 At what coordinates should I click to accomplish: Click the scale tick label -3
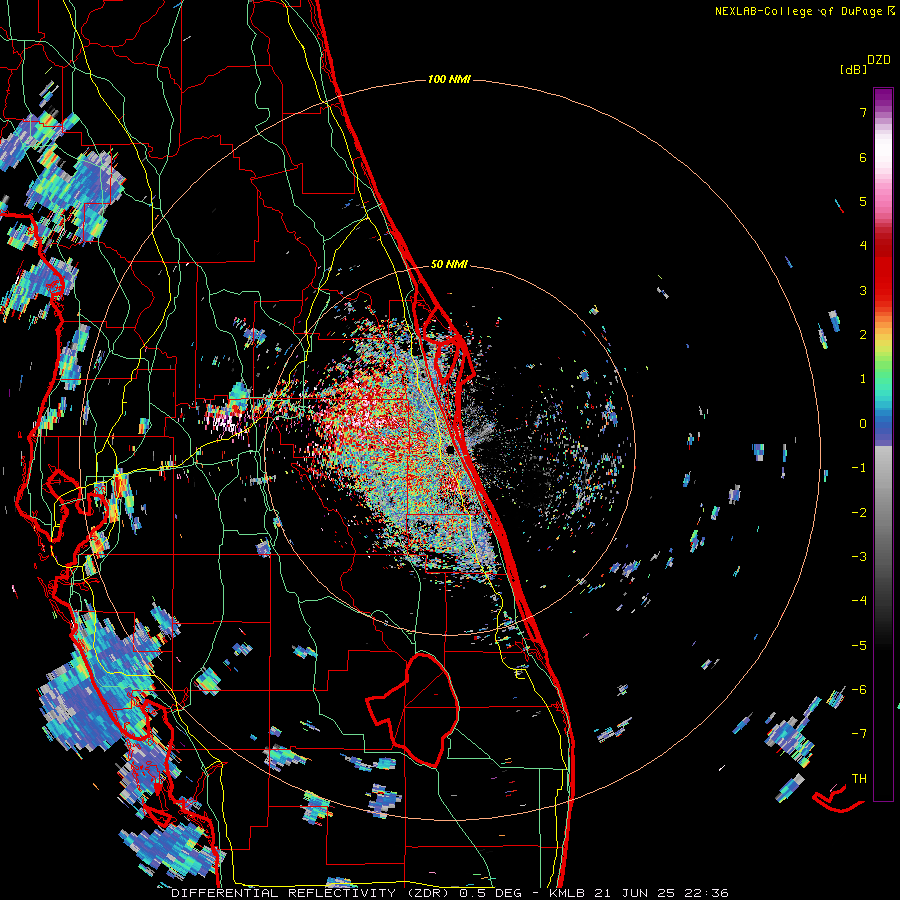(x=859, y=556)
